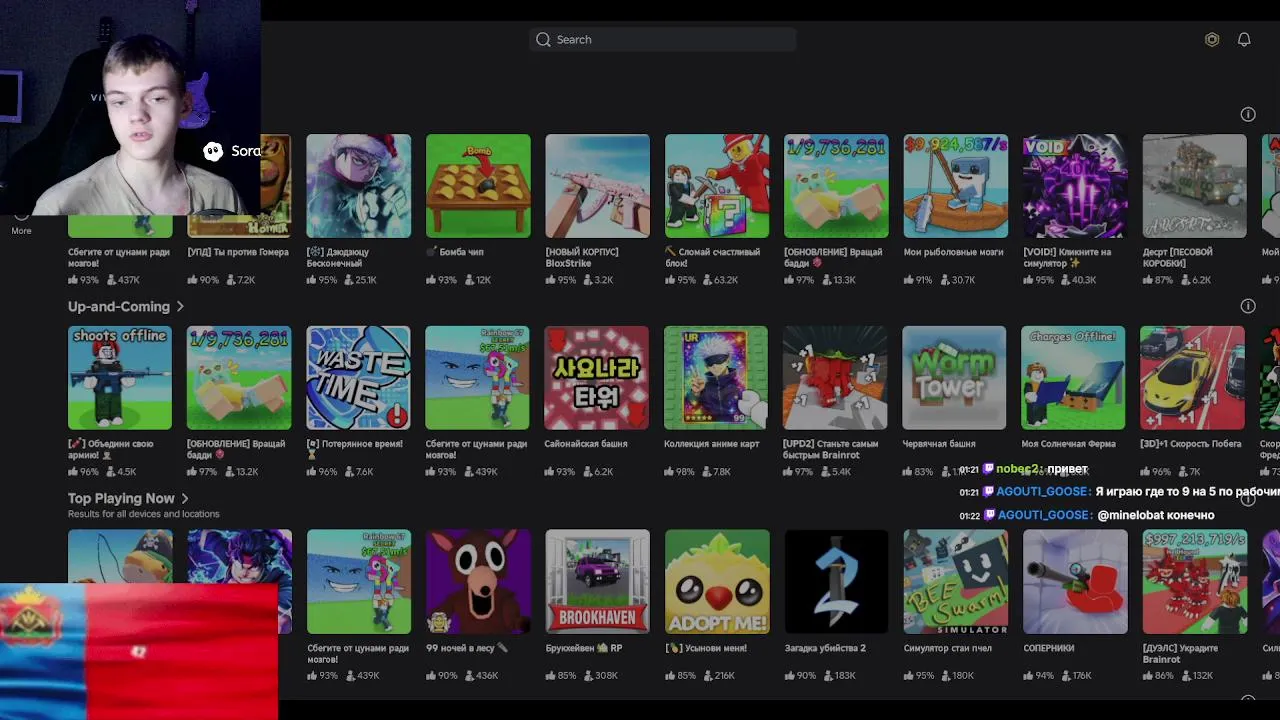This screenshot has width=1280, height=720.
Task: Click Червячная башня title text
Action: pyautogui.click(x=938, y=444)
